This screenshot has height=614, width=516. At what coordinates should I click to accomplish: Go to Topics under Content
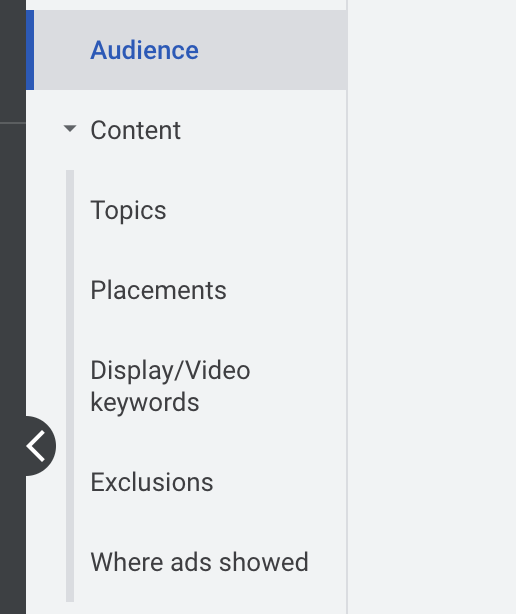[128, 210]
